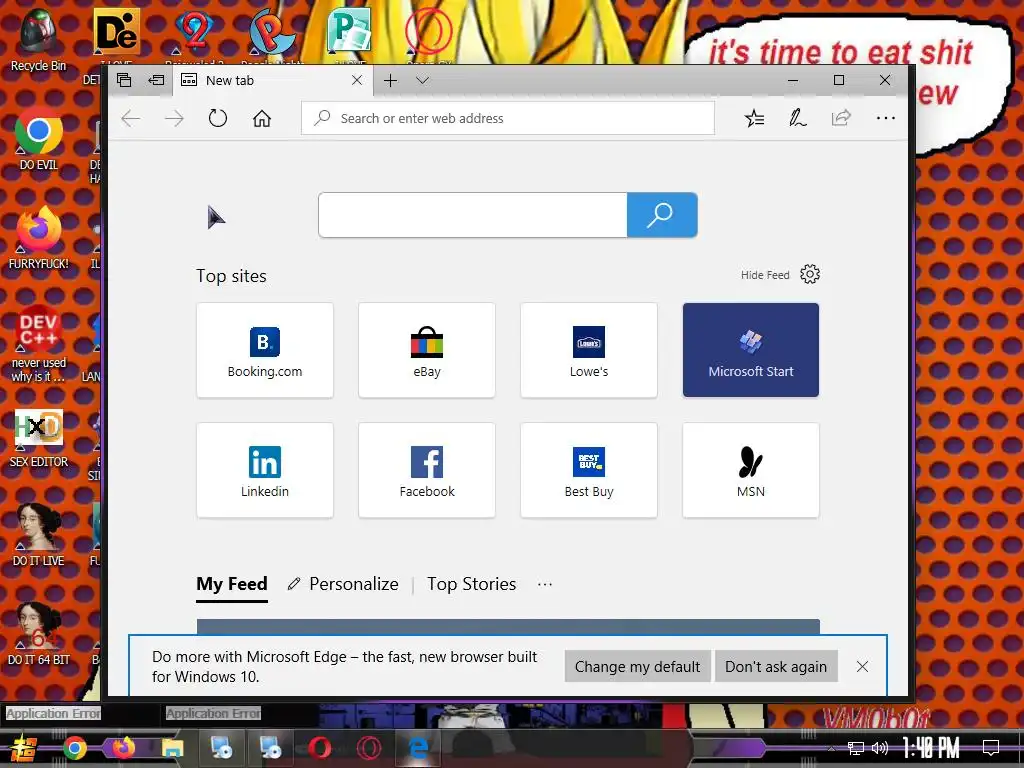Open the Add notes pen icon
1024x768 pixels.
(797, 118)
